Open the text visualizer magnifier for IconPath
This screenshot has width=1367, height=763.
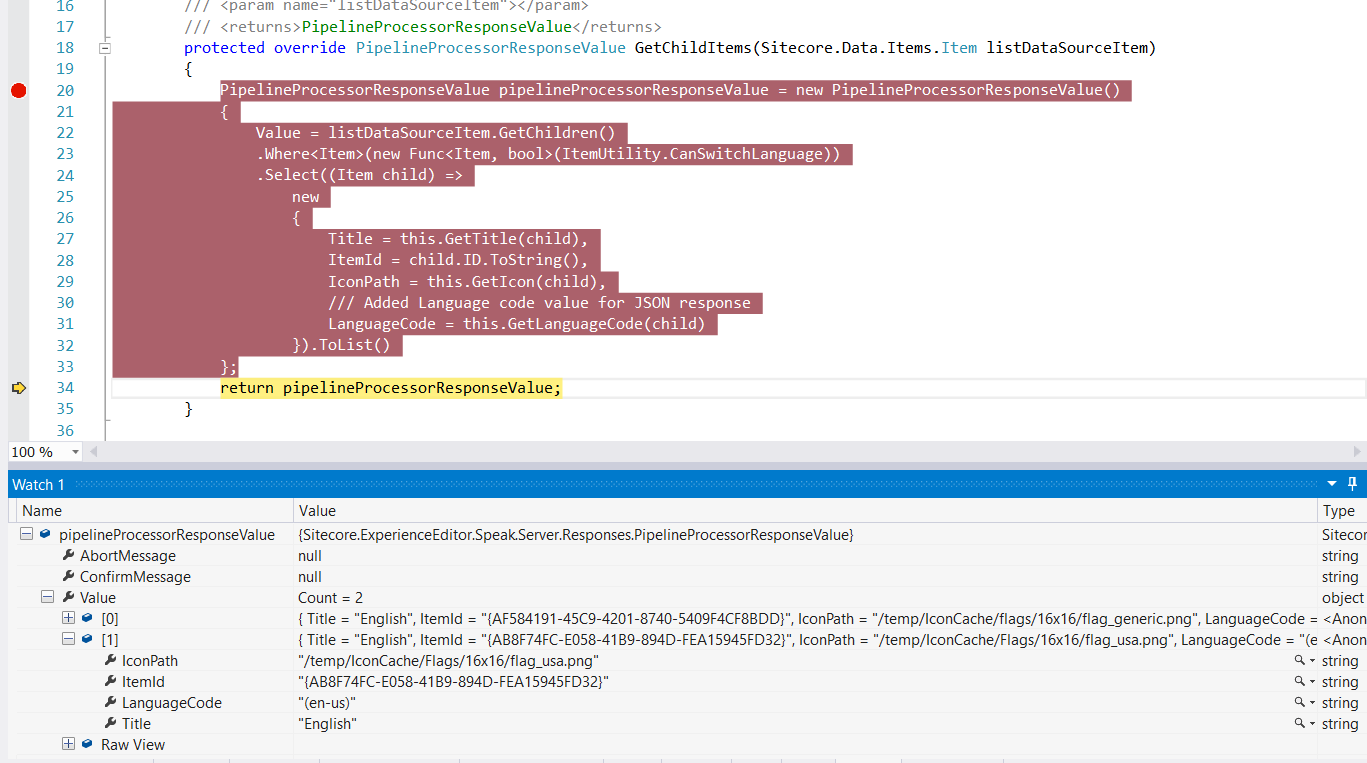(x=1300, y=661)
